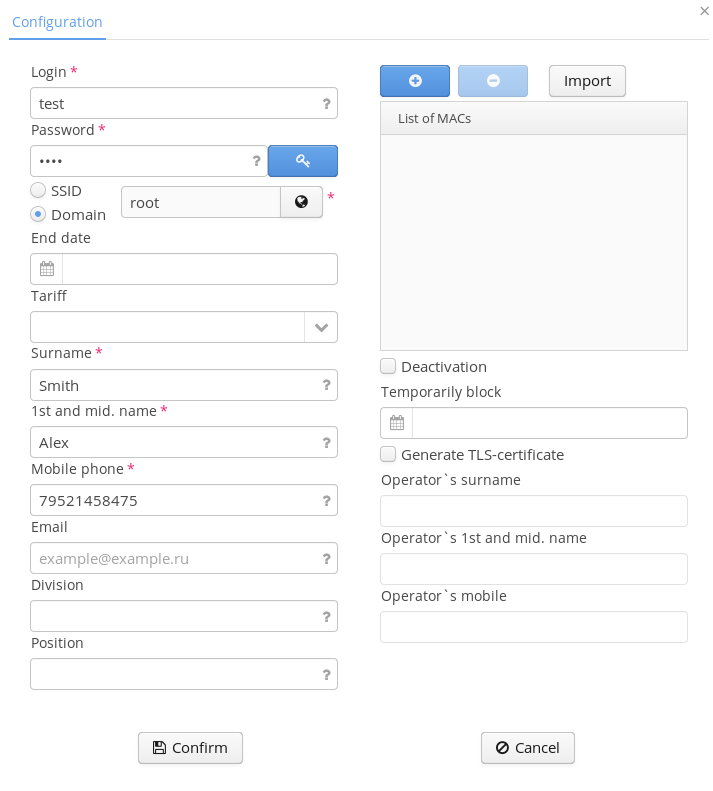Viewport: 713px width, 791px height.
Task: Select the Domain radio button
Action: [38, 214]
